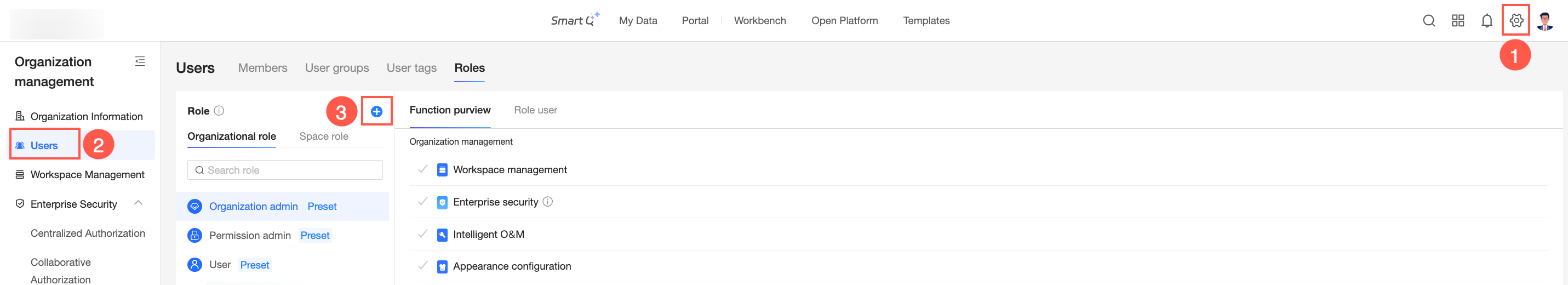Viewport: 1568px width, 285px height.
Task: Open the user avatar profile
Action: [x=1545, y=21]
